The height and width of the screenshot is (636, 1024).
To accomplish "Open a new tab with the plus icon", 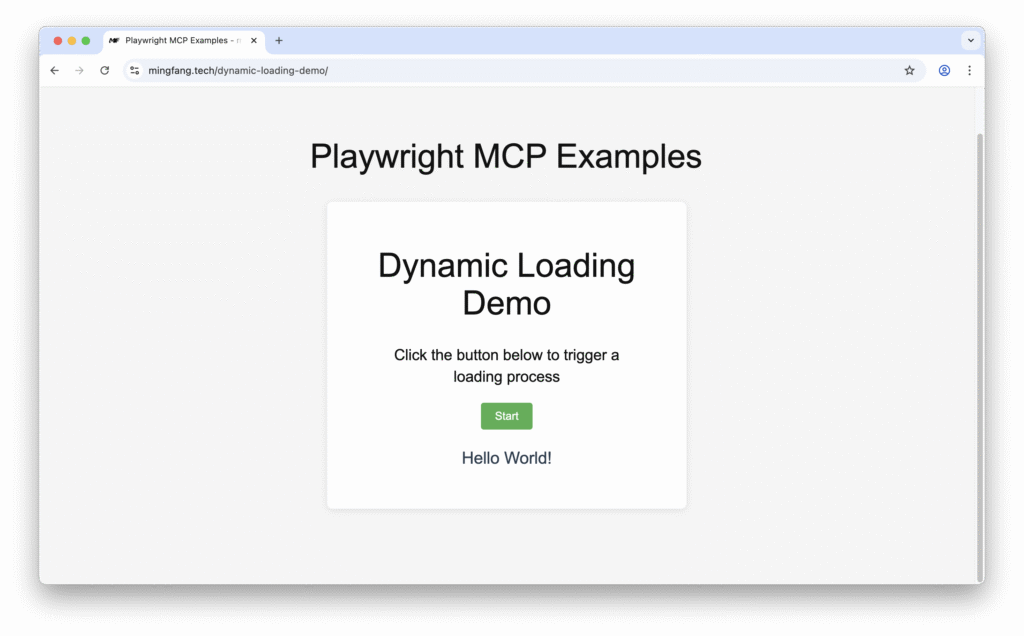I will click(278, 40).
